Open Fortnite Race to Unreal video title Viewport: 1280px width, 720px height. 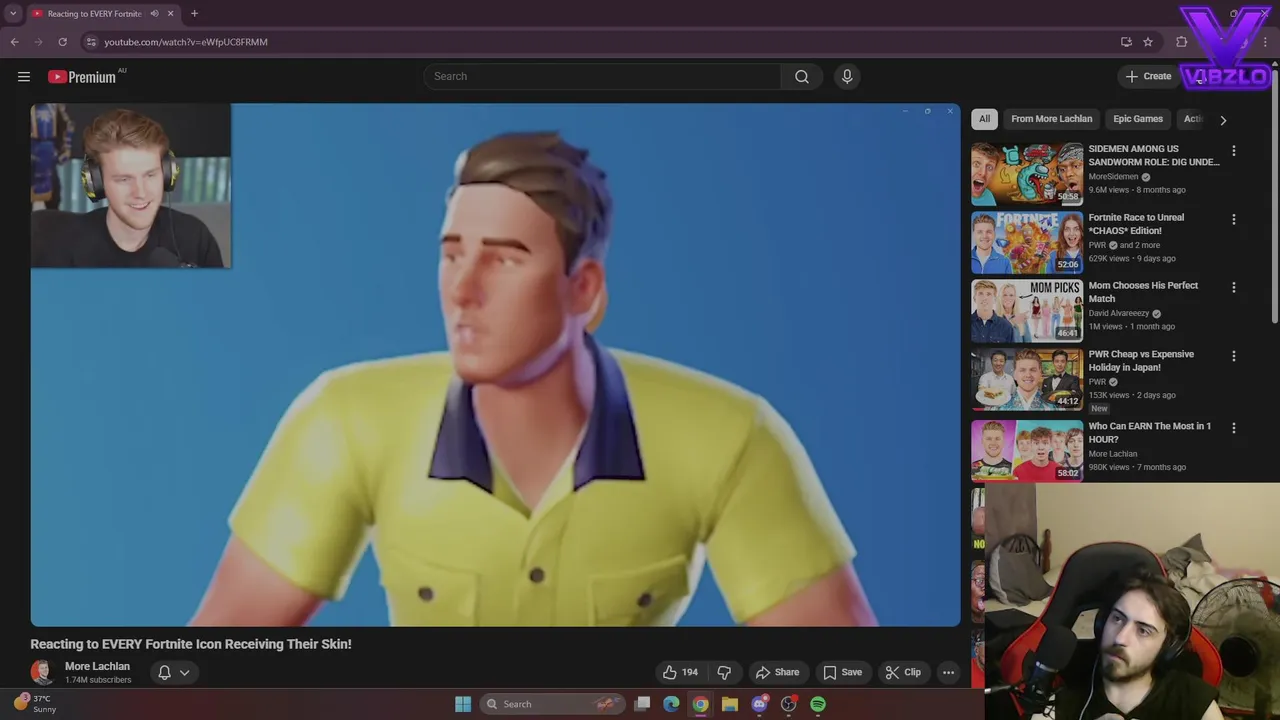pyautogui.click(x=1136, y=224)
